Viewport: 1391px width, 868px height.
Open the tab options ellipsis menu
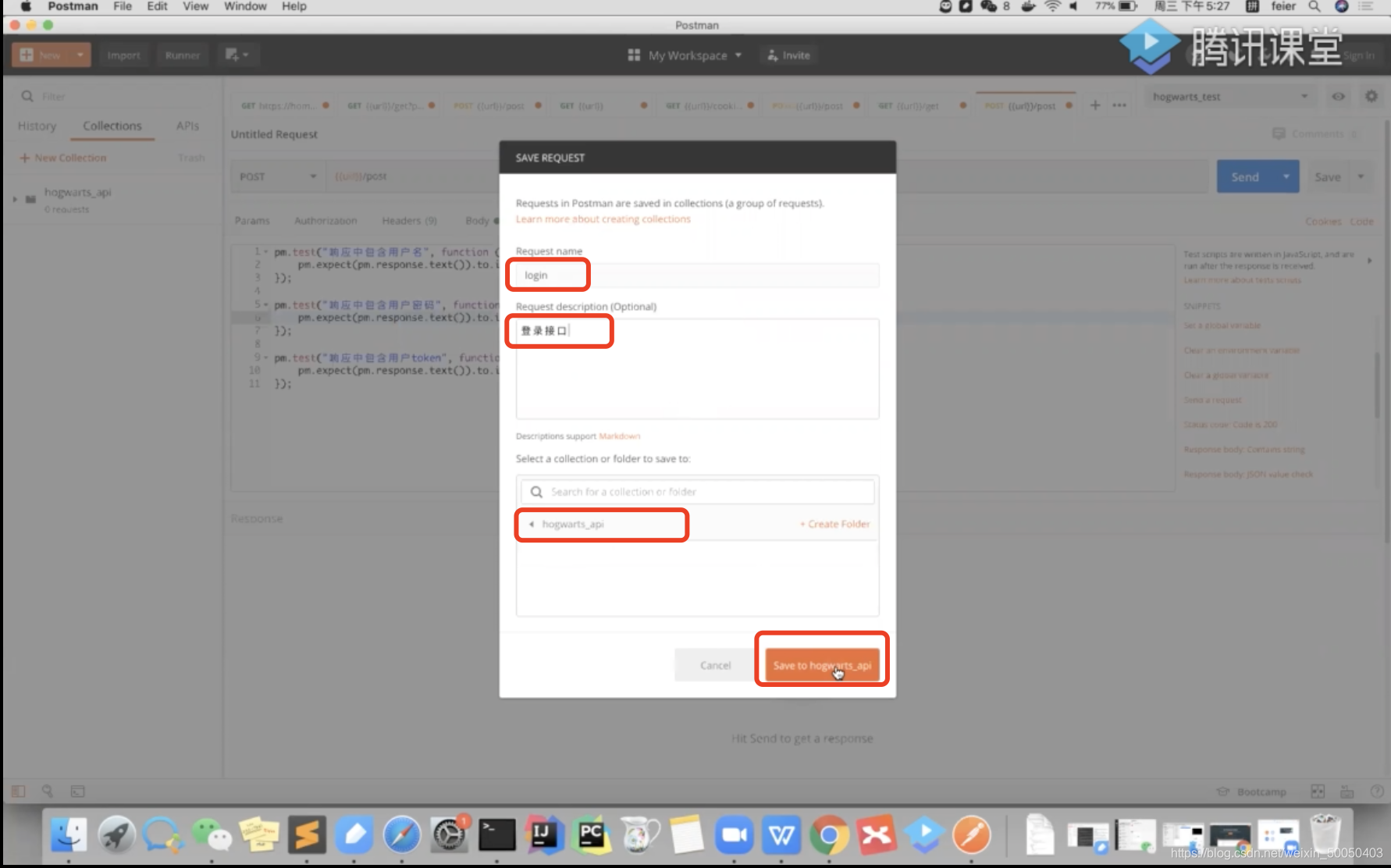[x=1119, y=105]
